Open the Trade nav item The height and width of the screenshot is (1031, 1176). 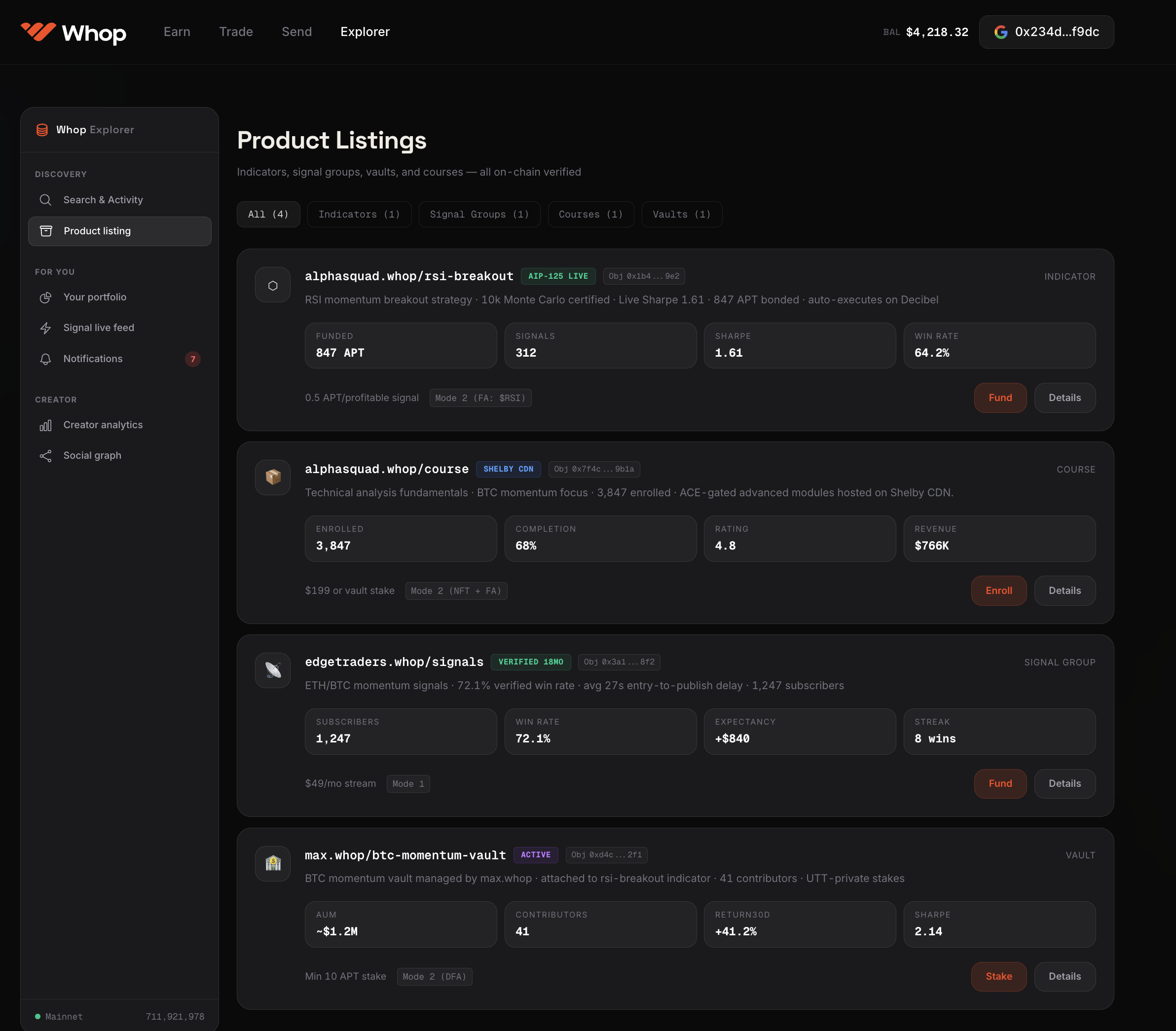pyautogui.click(x=236, y=32)
